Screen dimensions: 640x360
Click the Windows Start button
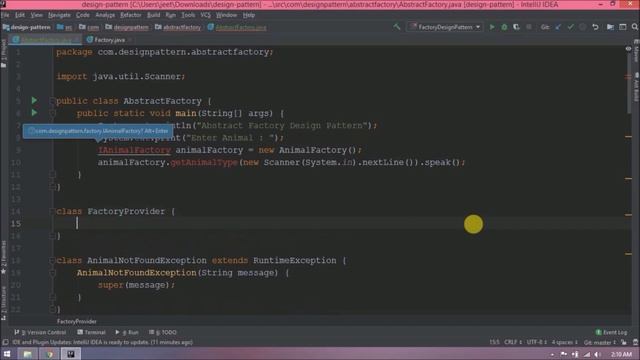point(7,354)
